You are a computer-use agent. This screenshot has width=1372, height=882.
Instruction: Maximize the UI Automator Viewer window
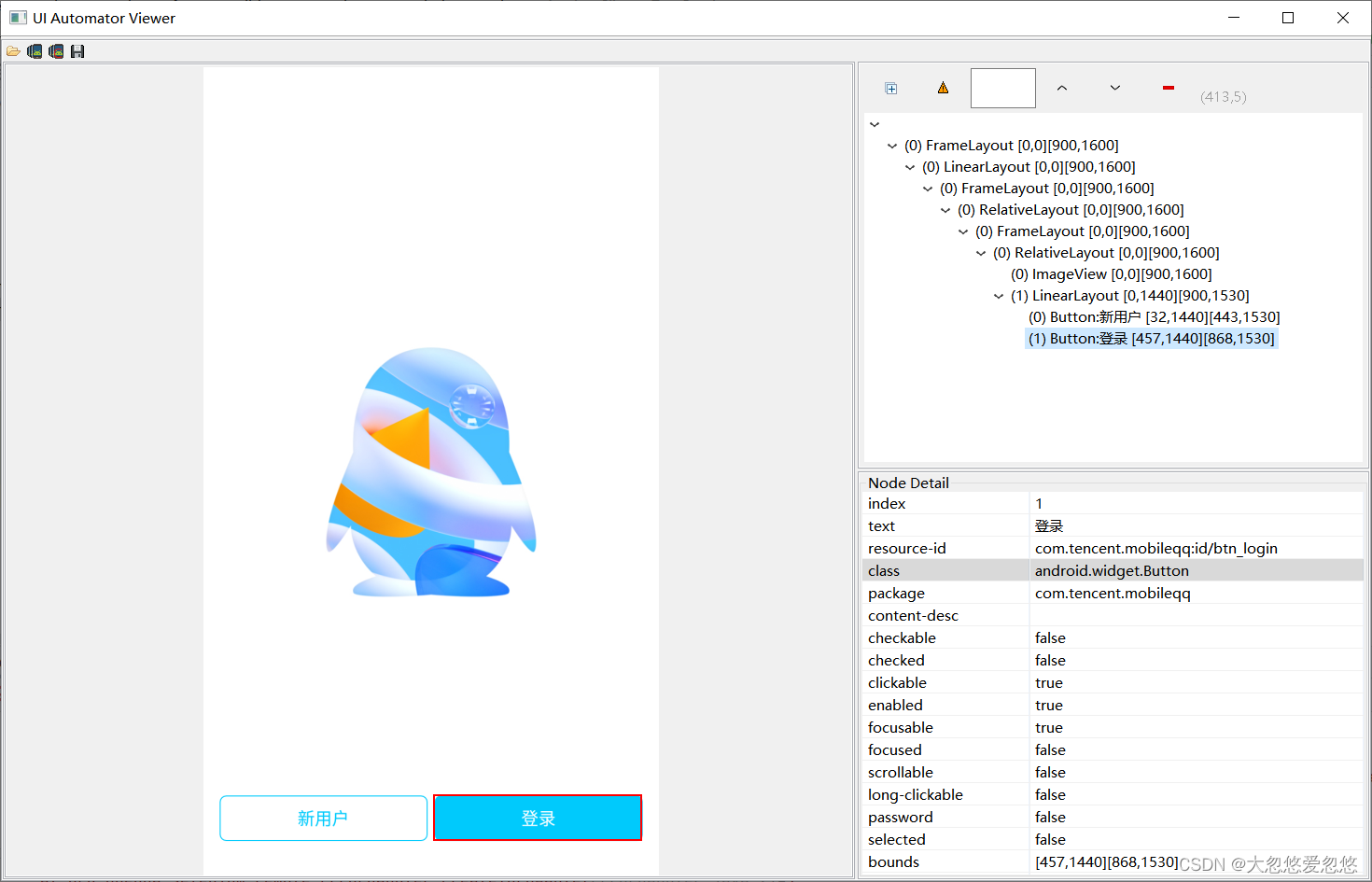tap(1288, 18)
